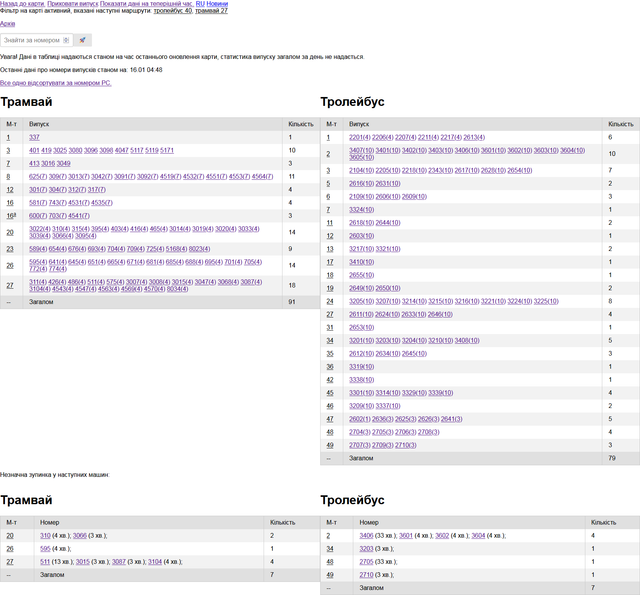
Task: Open tram vehicle 4535(7) link
Action: (x=102, y=203)
